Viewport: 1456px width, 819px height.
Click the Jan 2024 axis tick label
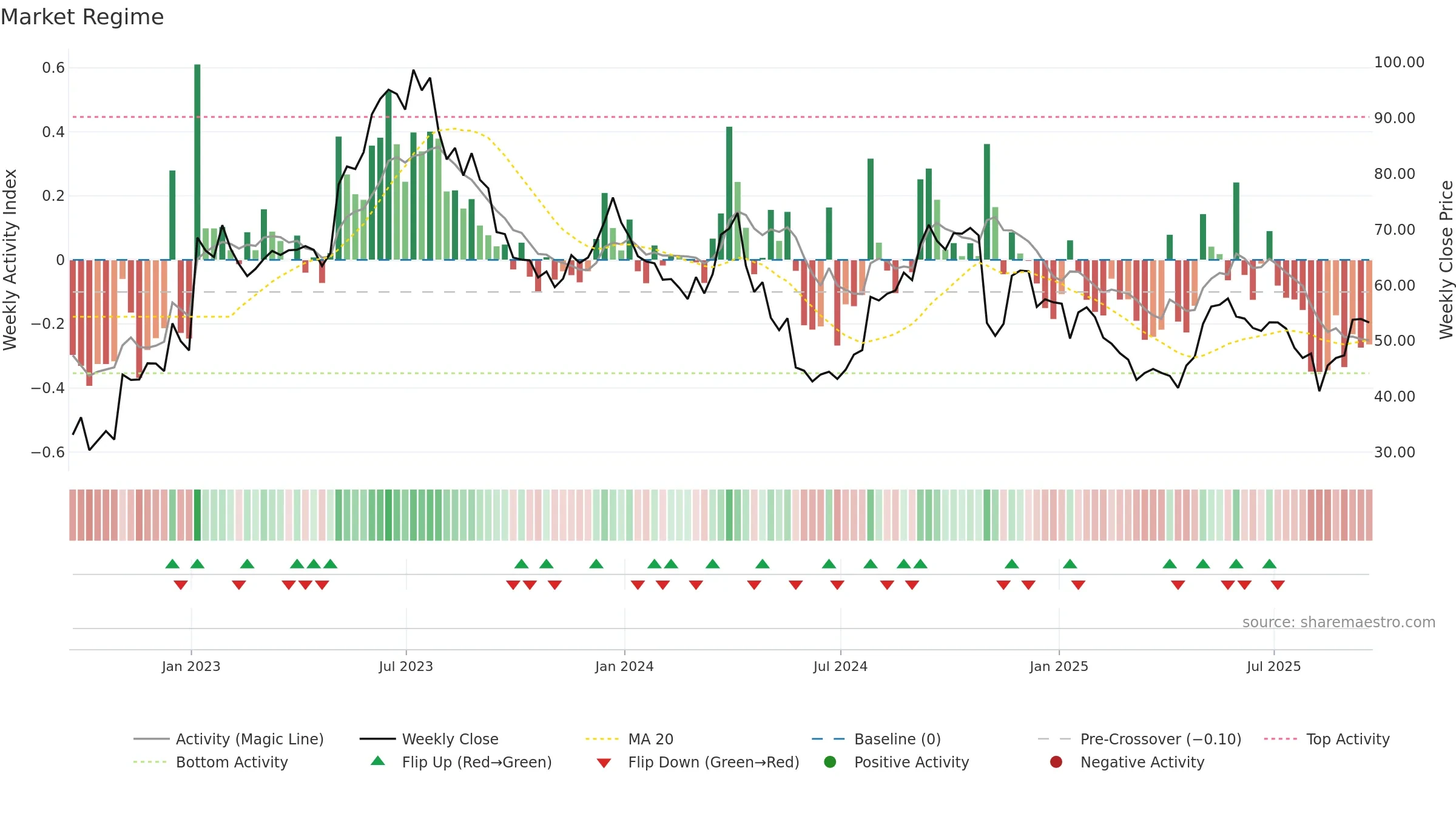pos(624,666)
